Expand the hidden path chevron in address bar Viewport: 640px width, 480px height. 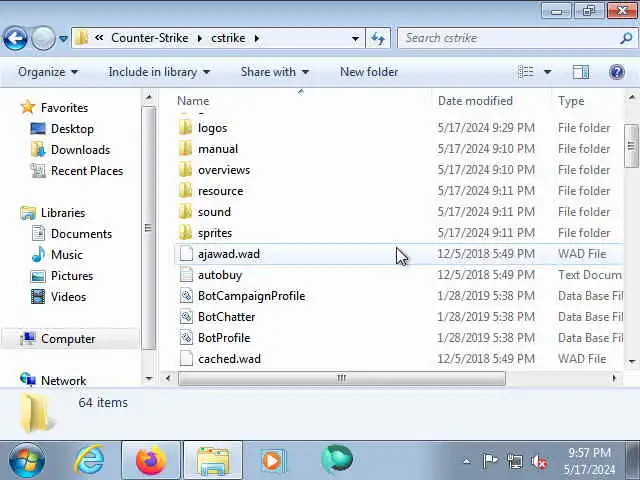pyautogui.click(x=99, y=38)
